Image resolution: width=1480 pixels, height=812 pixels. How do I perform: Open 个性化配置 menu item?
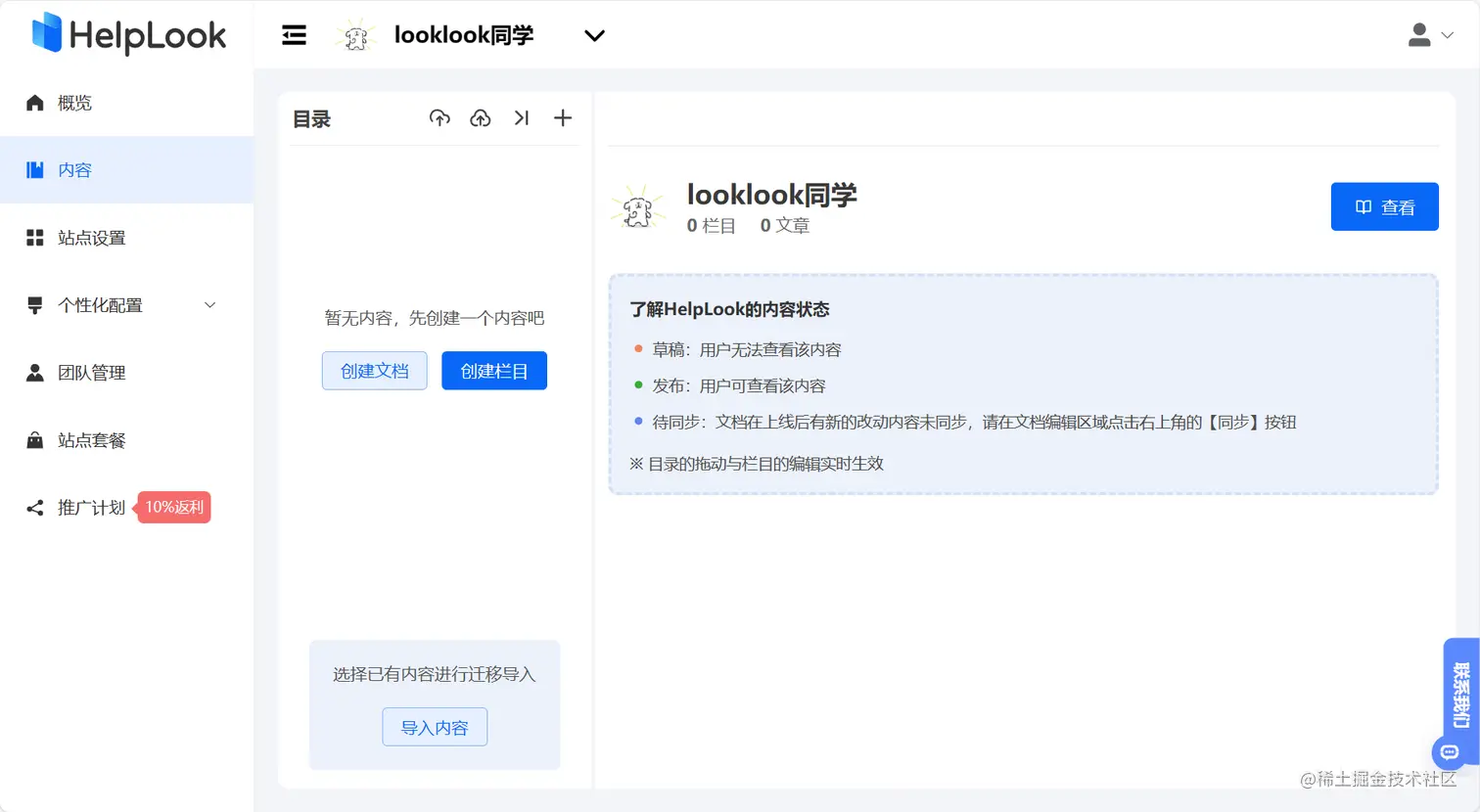(x=126, y=305)
